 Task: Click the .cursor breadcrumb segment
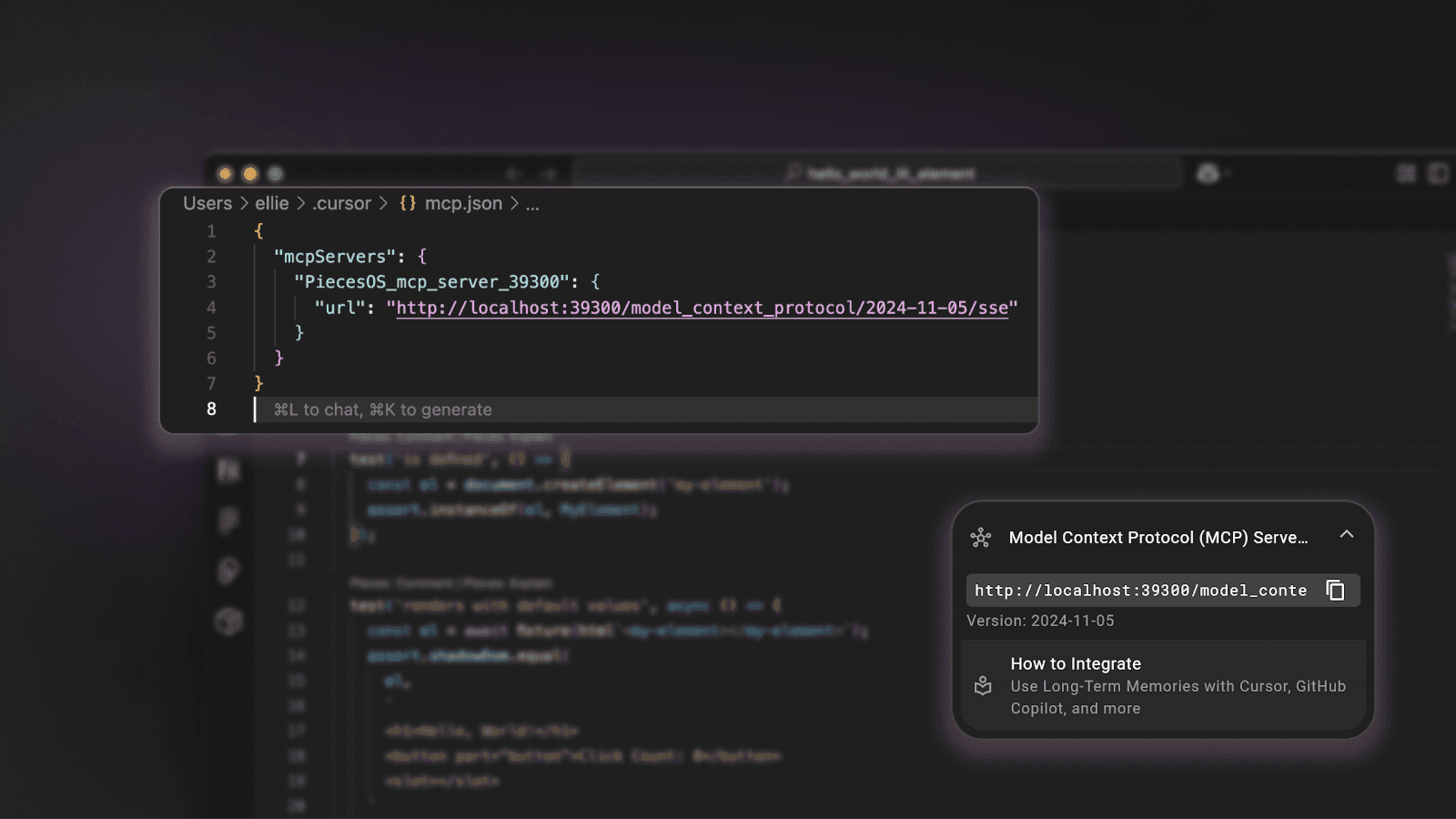tap(341, 204)
